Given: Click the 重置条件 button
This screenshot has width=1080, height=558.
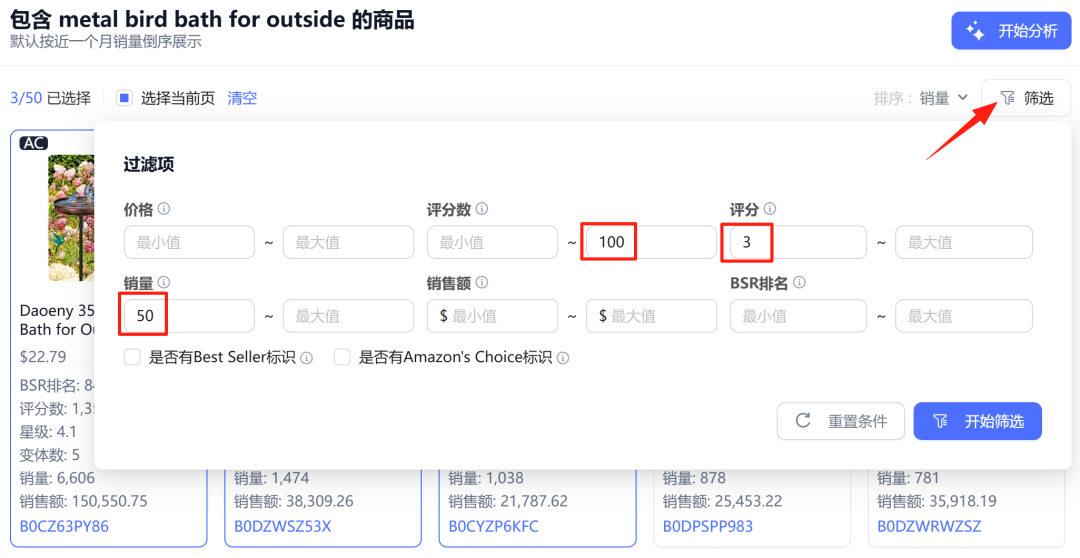Looking at the screenshot, I should click(x=840, y=421).
